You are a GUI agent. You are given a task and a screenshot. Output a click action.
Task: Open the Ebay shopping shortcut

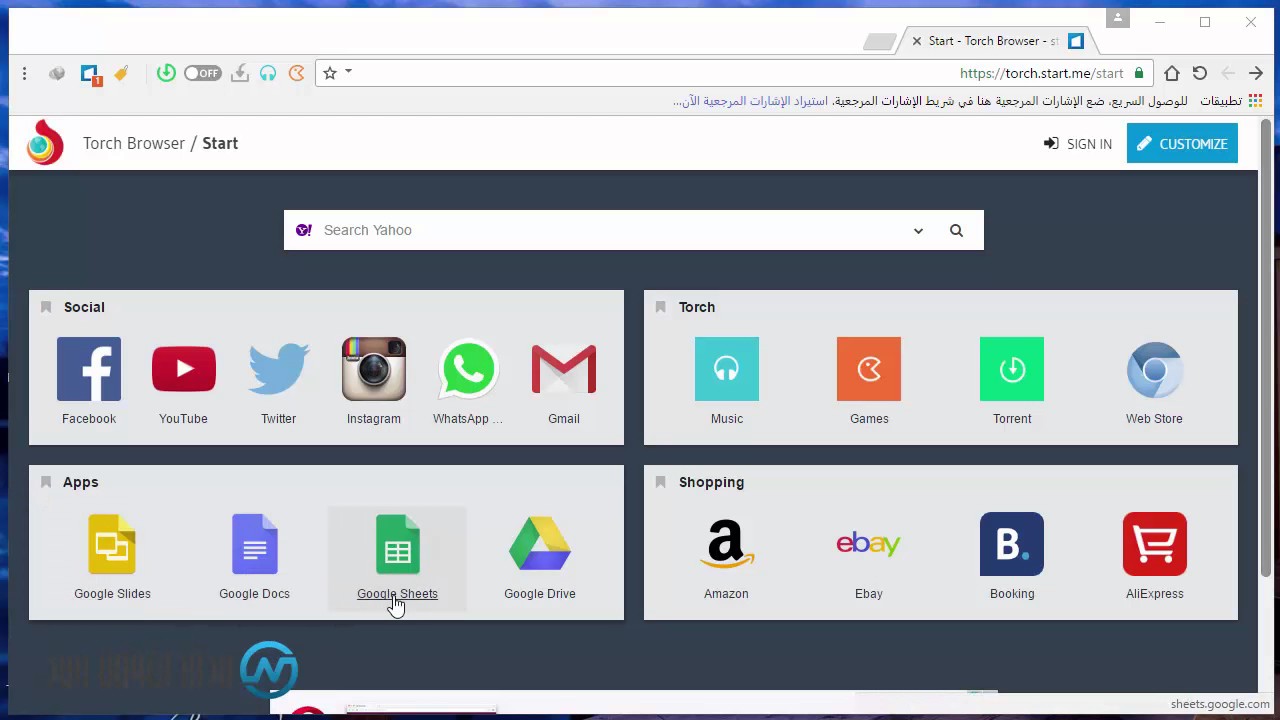[868, 556]
